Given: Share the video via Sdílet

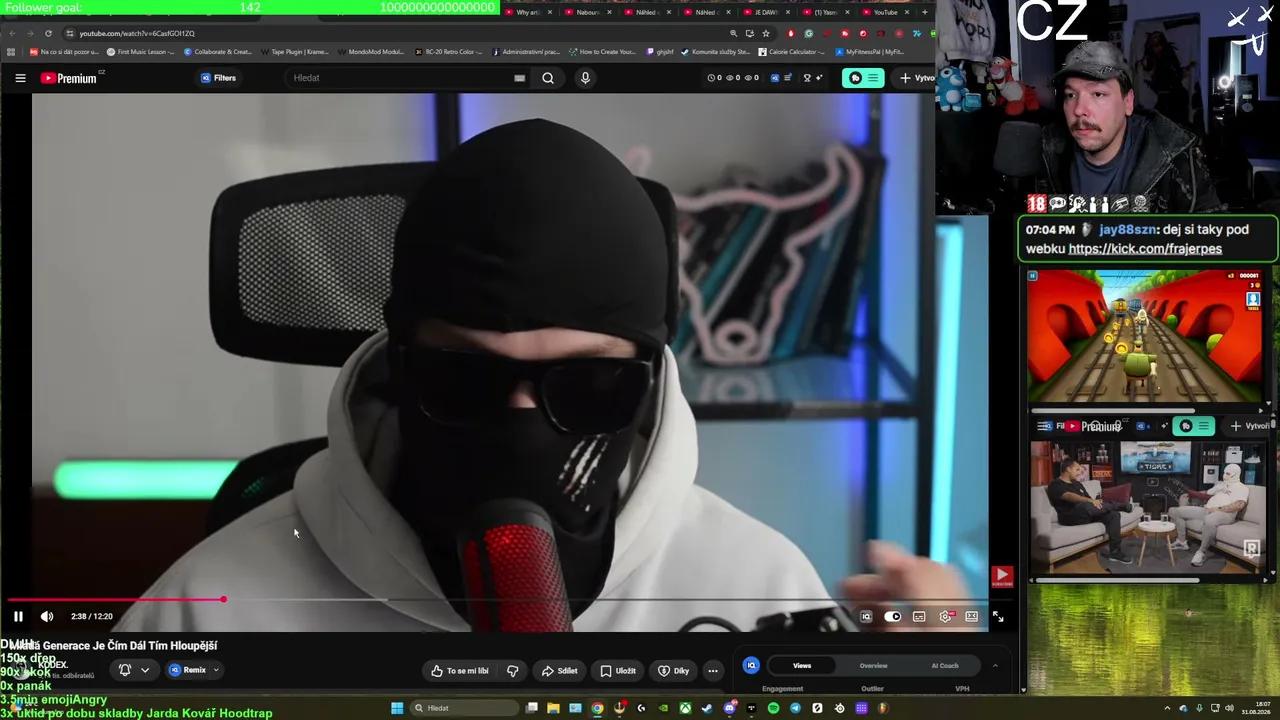Looking at the screenshot, I should click(x=559, y=671).
